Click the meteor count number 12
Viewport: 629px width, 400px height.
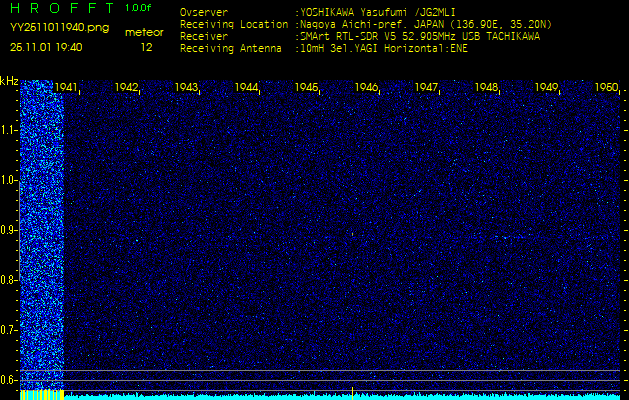(x=147, y=47)
